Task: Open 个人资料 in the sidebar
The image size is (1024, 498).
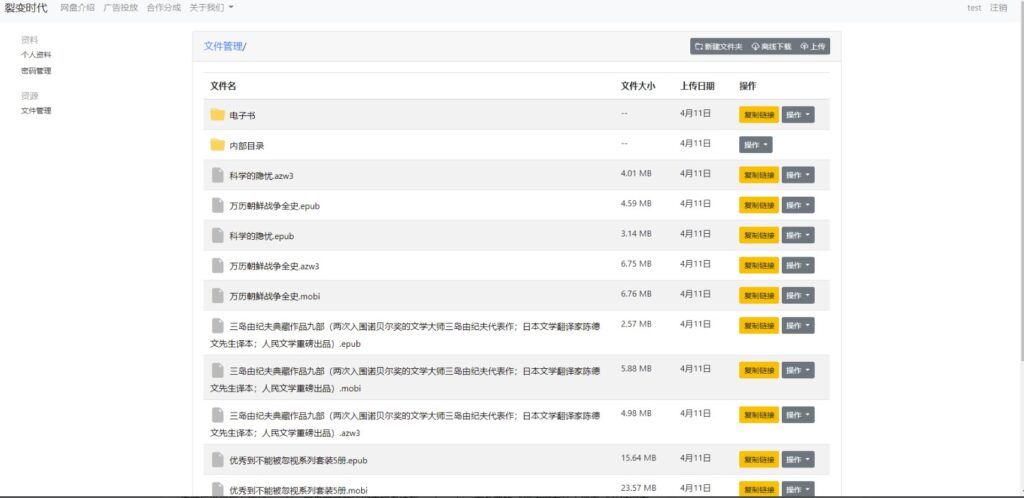Action: (36, 55)
